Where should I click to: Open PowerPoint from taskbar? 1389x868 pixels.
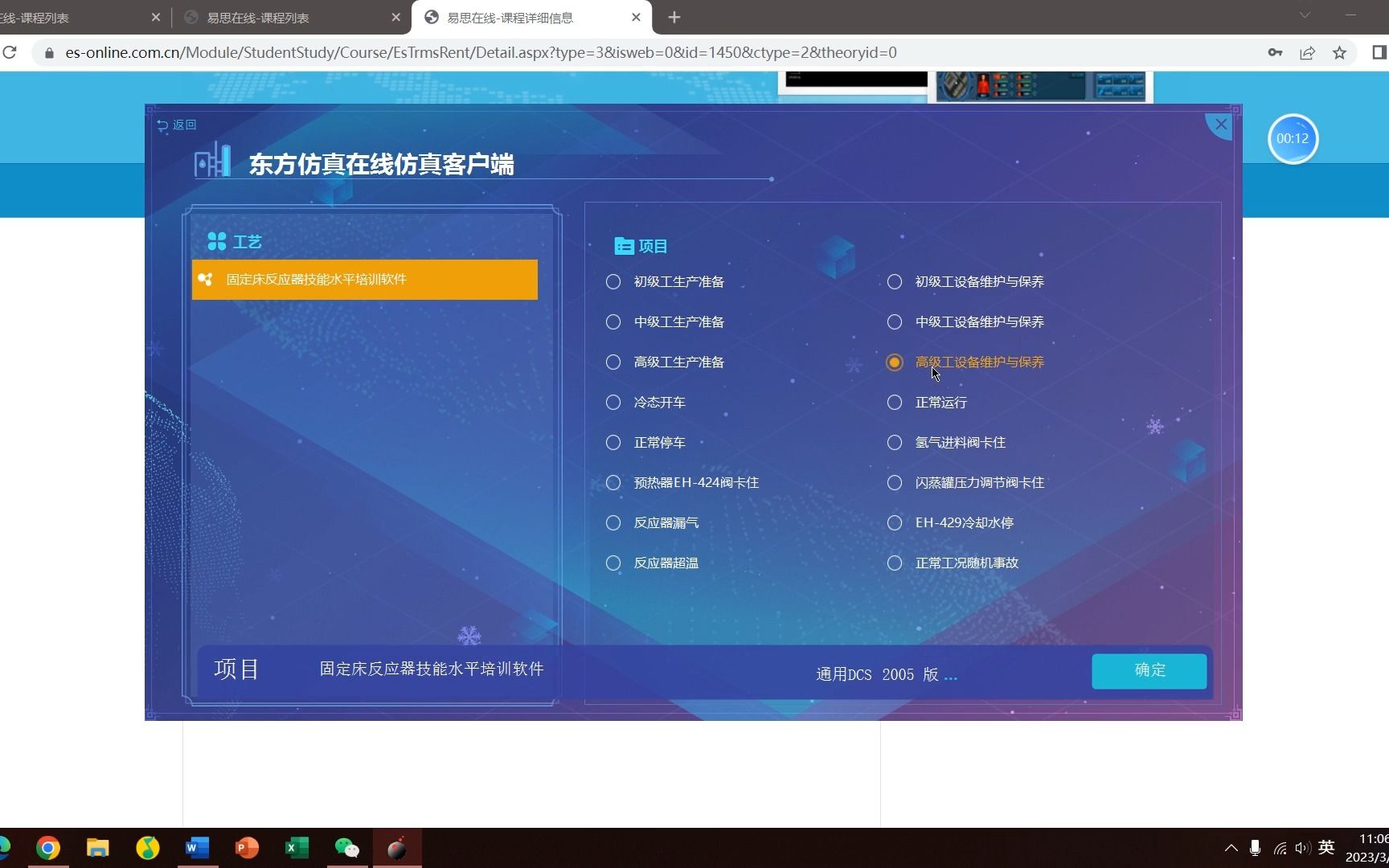(x=248, y=848)
